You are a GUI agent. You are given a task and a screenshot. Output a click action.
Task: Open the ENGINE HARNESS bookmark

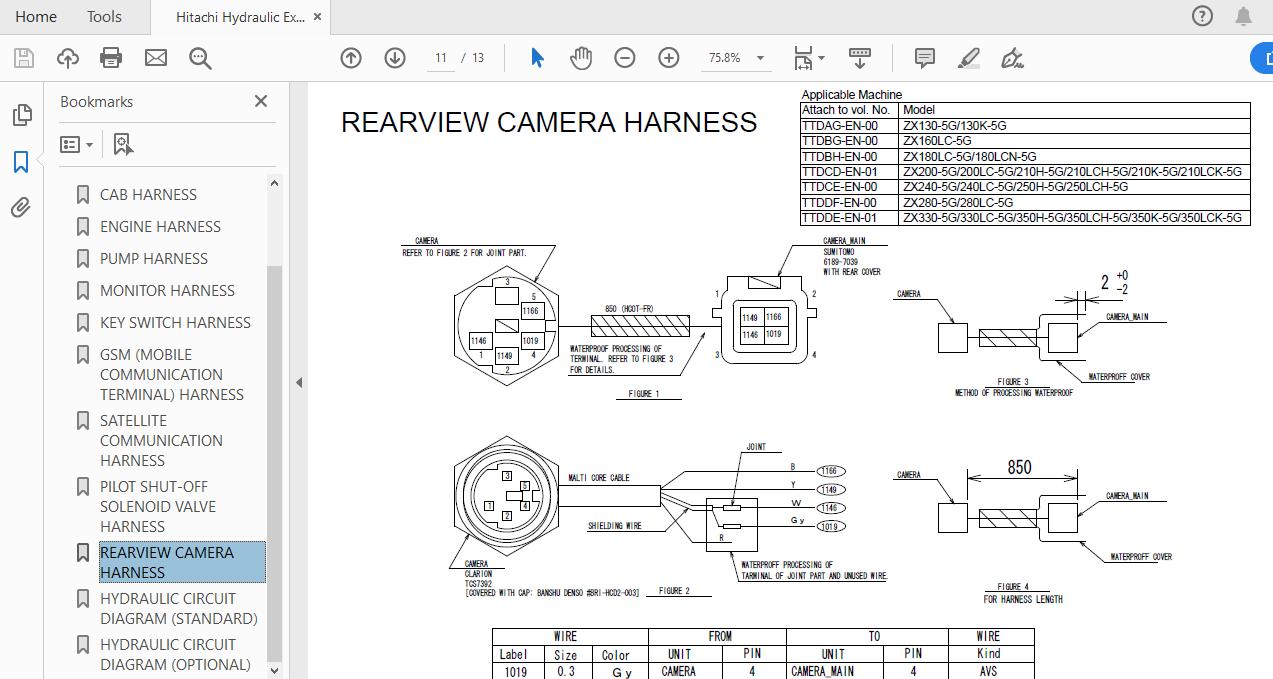(160, 226)
